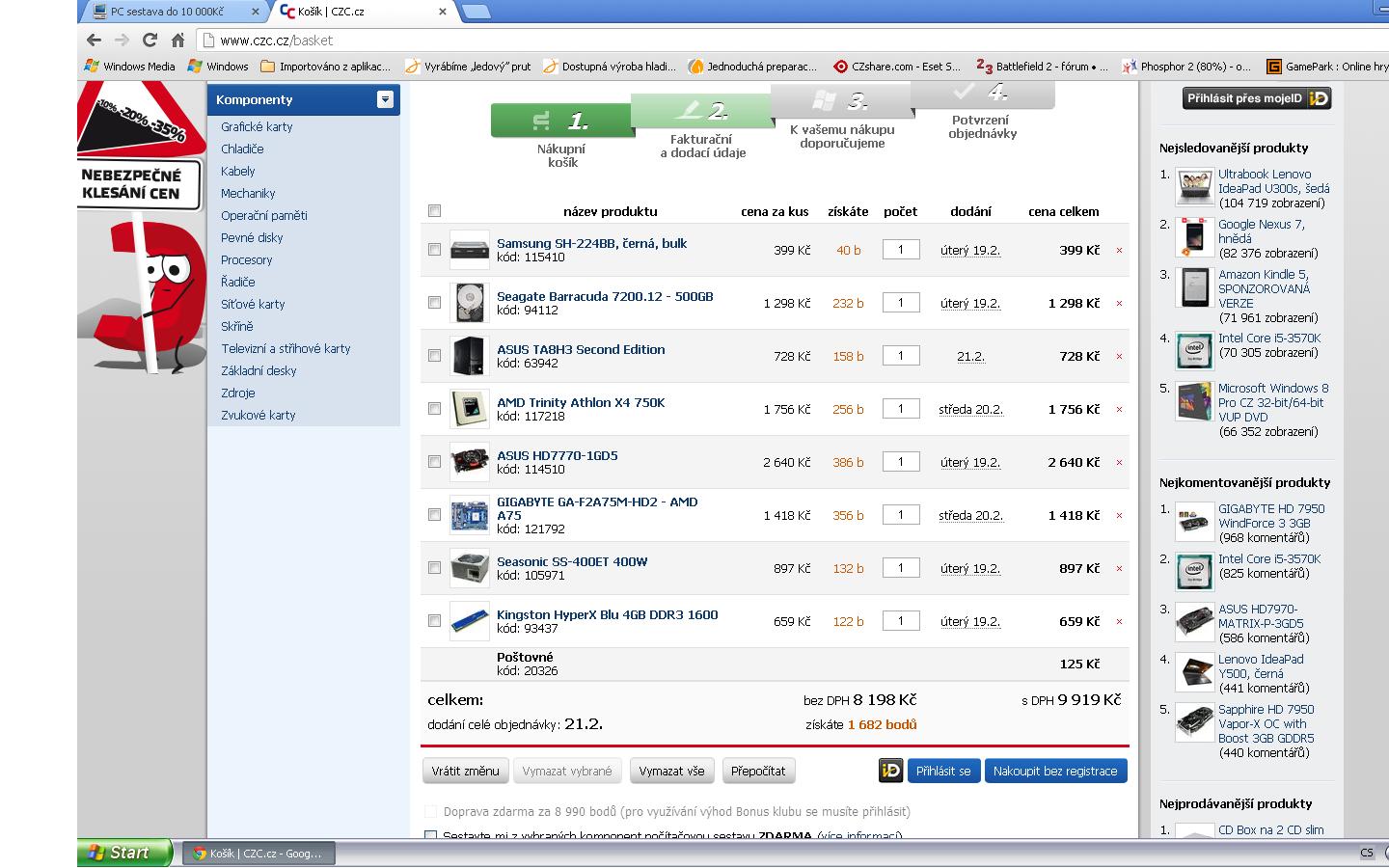Remove Seagate Barracuda with its red x
Image resolution: width=1389 pixels, height=868 pixels.
point(1119,304)
